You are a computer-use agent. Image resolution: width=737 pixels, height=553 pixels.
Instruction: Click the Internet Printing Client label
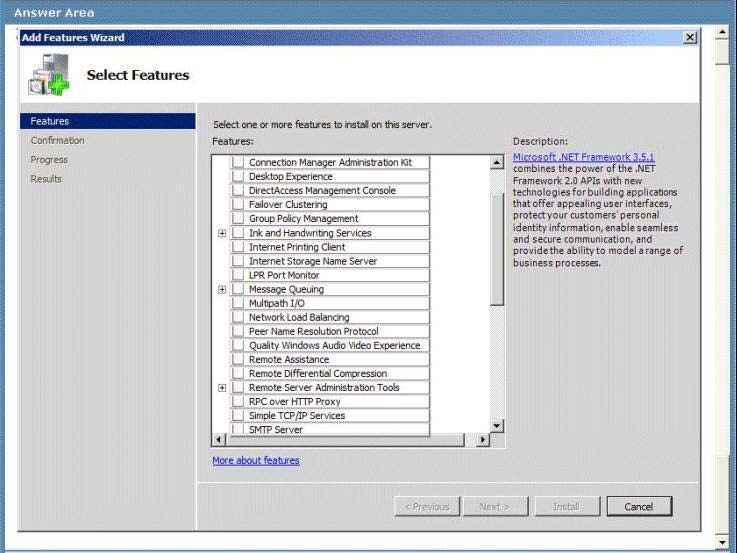[x=297, y=247]
